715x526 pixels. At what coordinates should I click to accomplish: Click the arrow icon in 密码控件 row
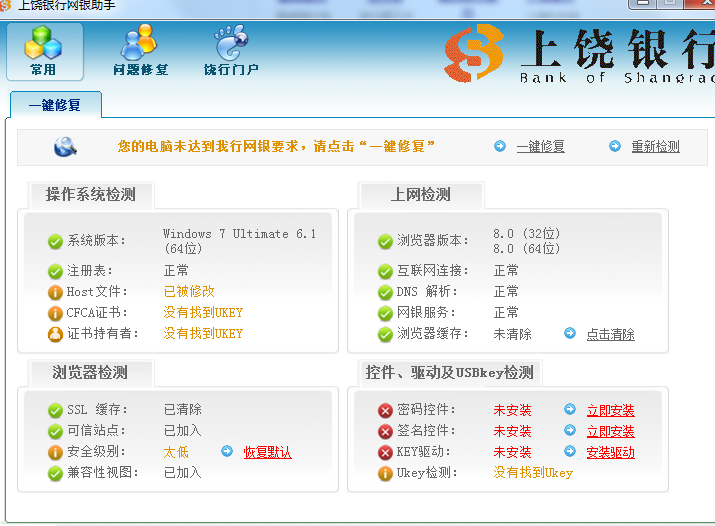(x=570, y=409)
